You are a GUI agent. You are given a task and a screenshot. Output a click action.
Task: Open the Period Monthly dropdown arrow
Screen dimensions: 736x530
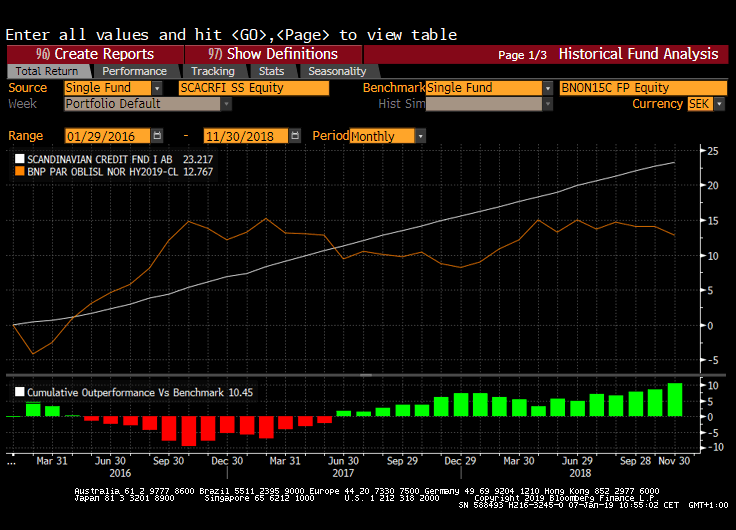[x=421, y=136]
